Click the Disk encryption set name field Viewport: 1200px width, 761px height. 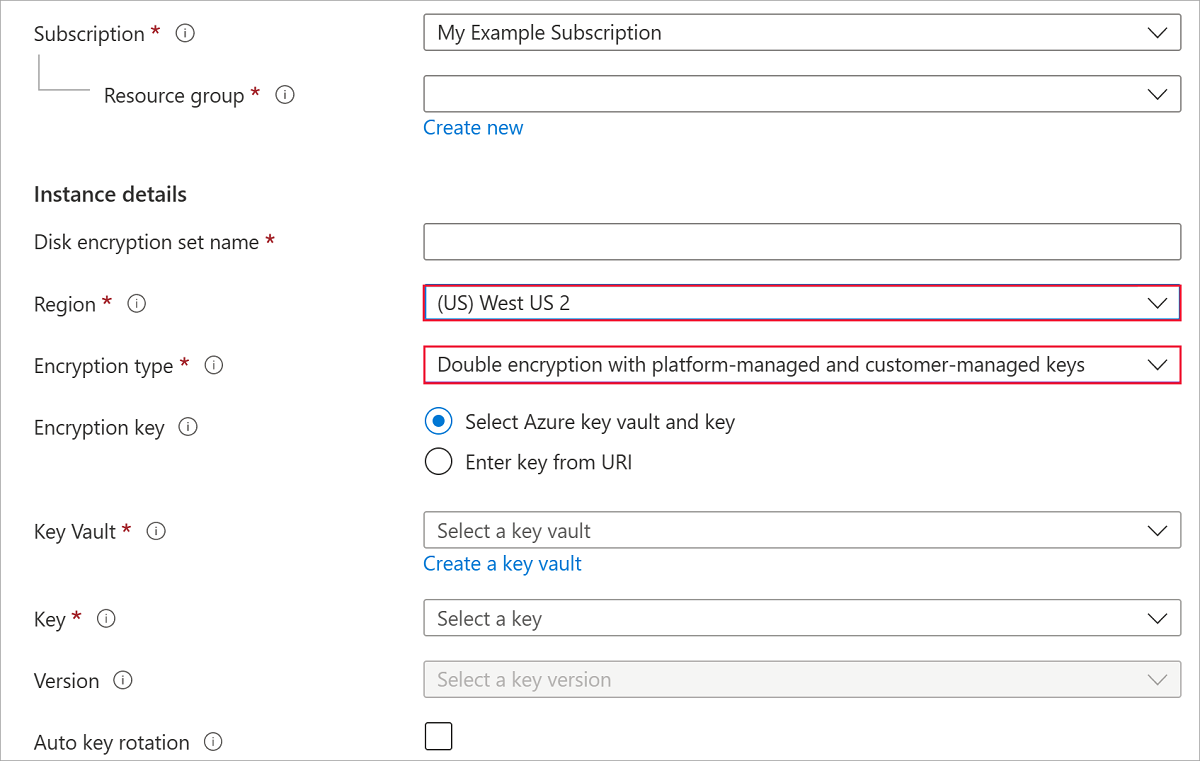pyautogui.click(x=801, y=242)
